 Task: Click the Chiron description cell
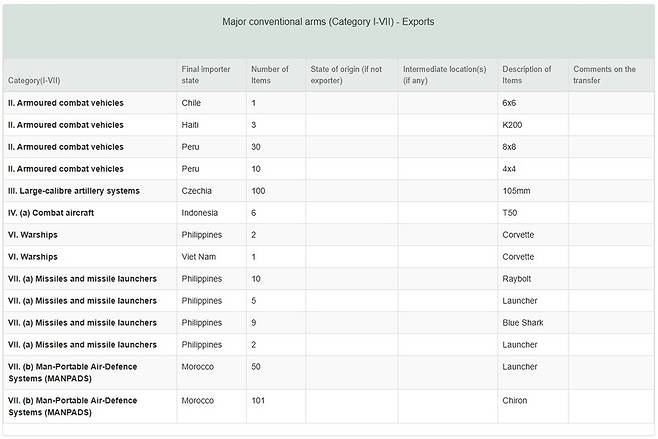pyautogui.click(x=514, y=400)
